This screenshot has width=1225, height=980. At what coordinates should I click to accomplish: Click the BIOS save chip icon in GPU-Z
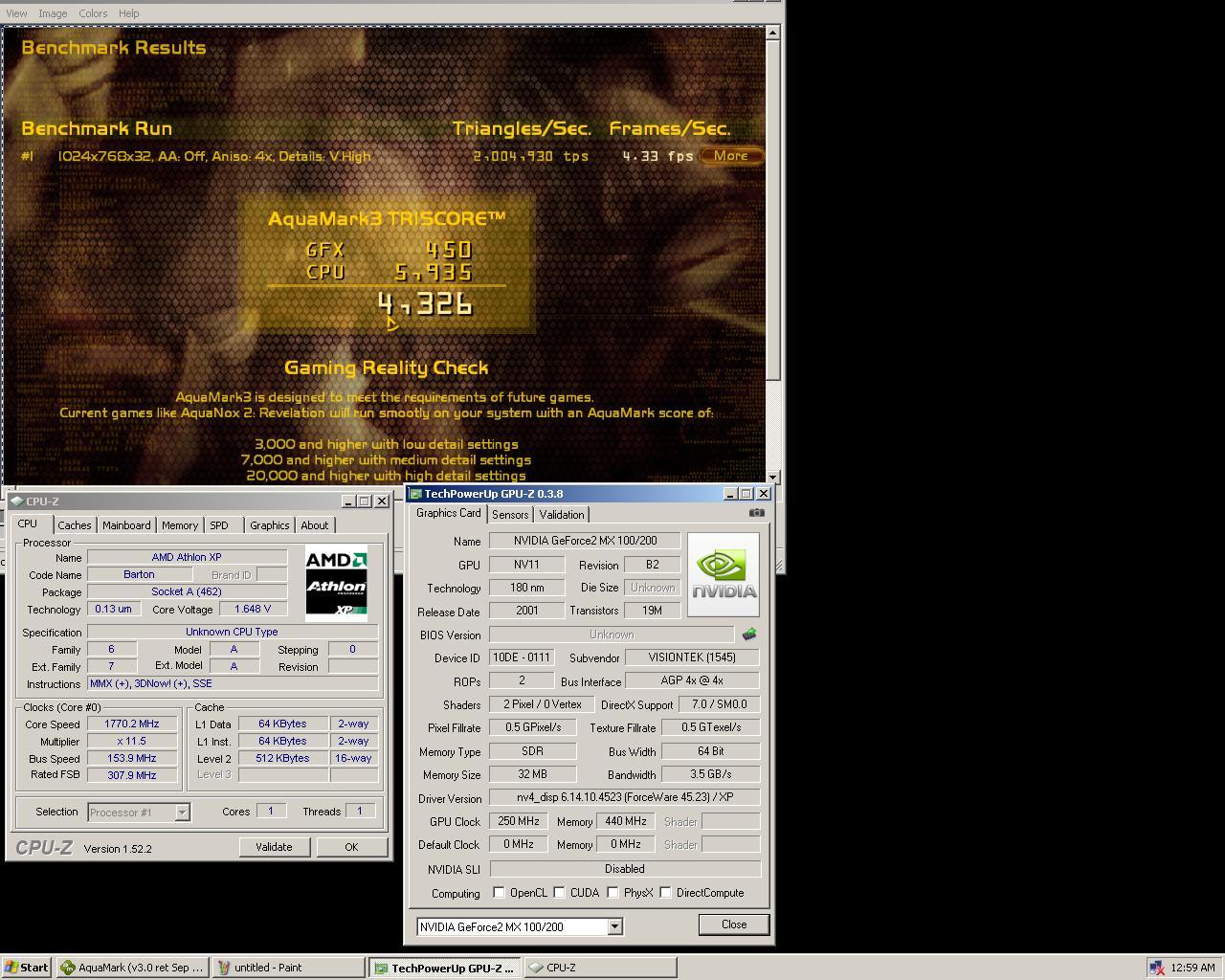tap(749, 634)
